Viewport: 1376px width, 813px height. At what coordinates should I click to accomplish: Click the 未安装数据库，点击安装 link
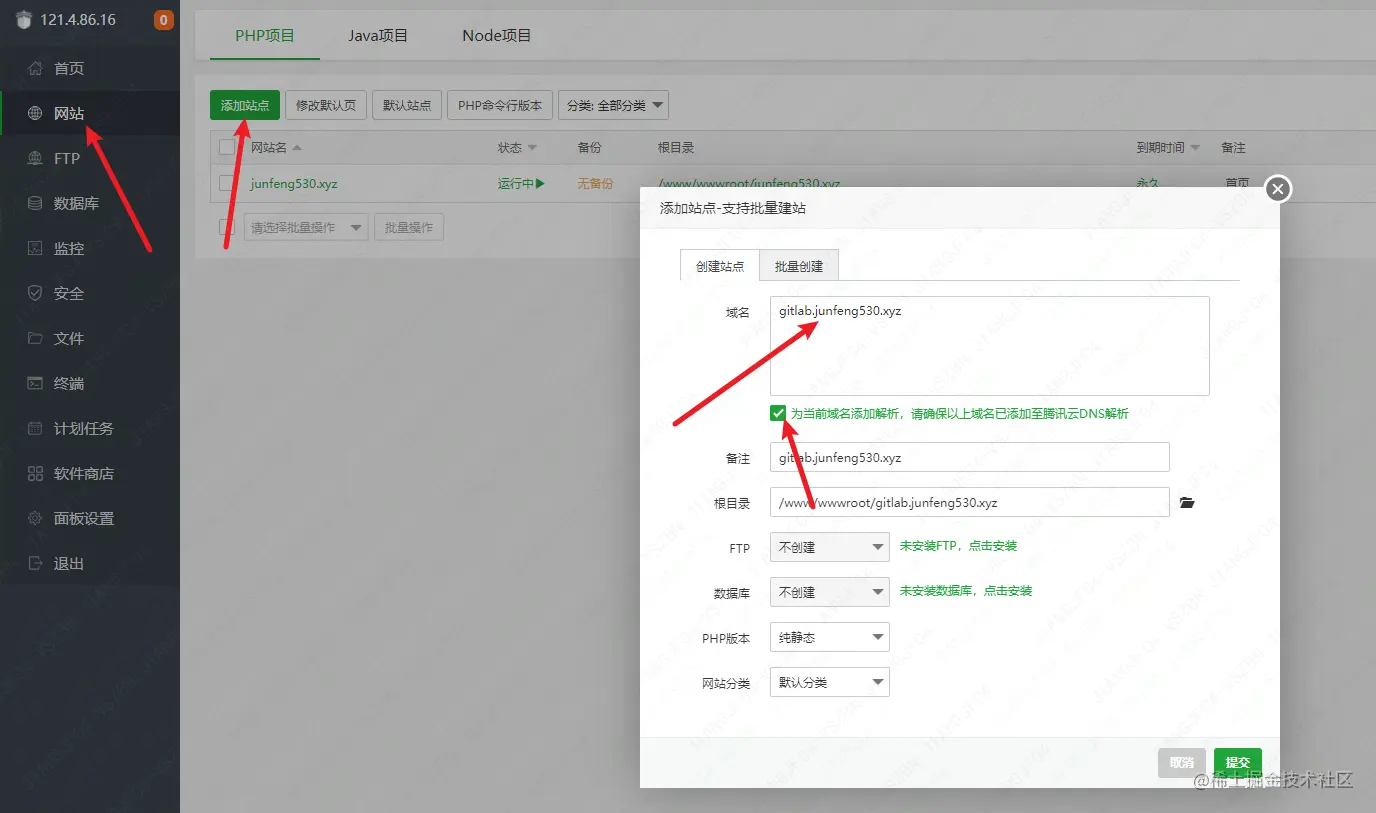pos(966,591)
